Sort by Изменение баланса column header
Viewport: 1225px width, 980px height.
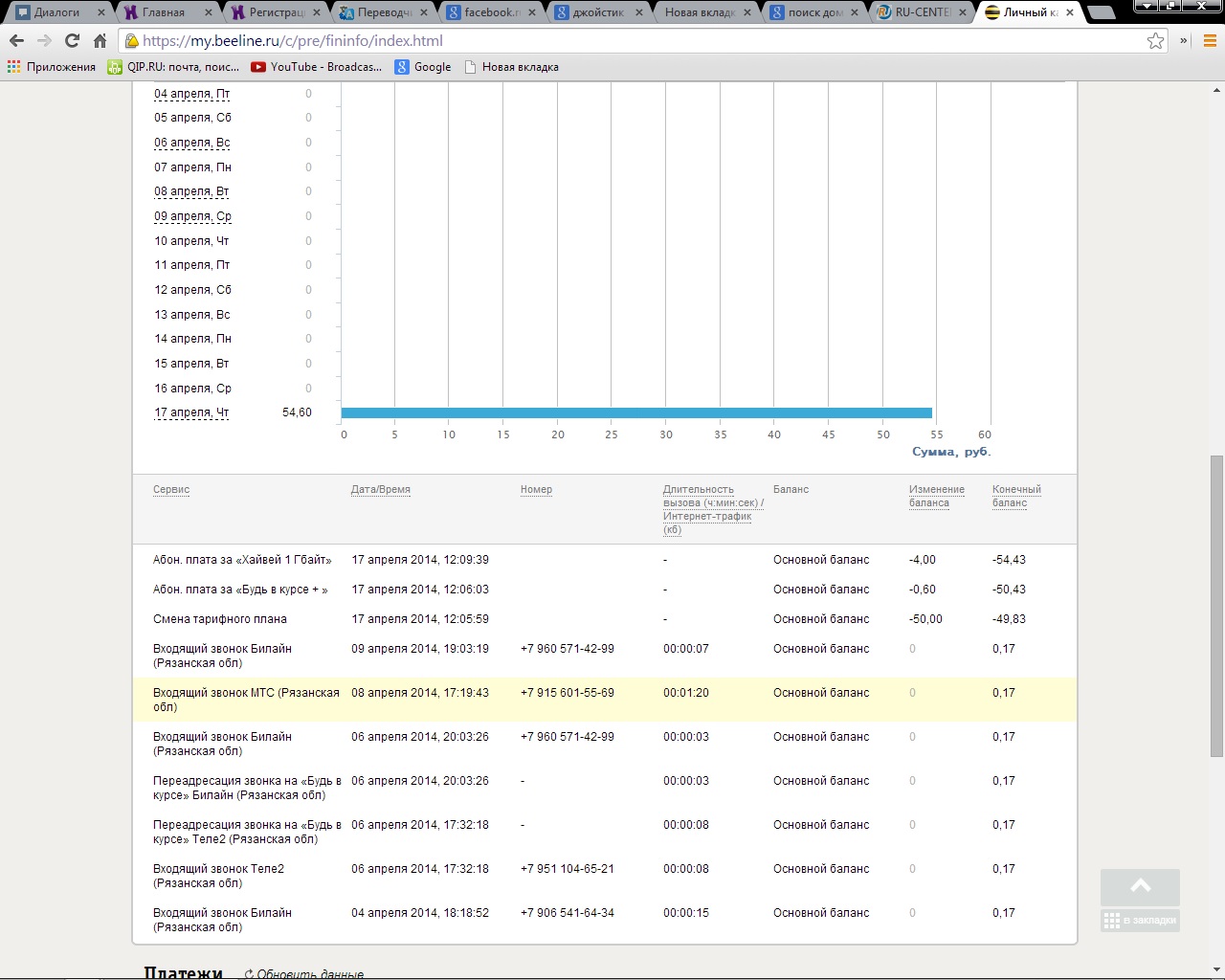point(936,496)
